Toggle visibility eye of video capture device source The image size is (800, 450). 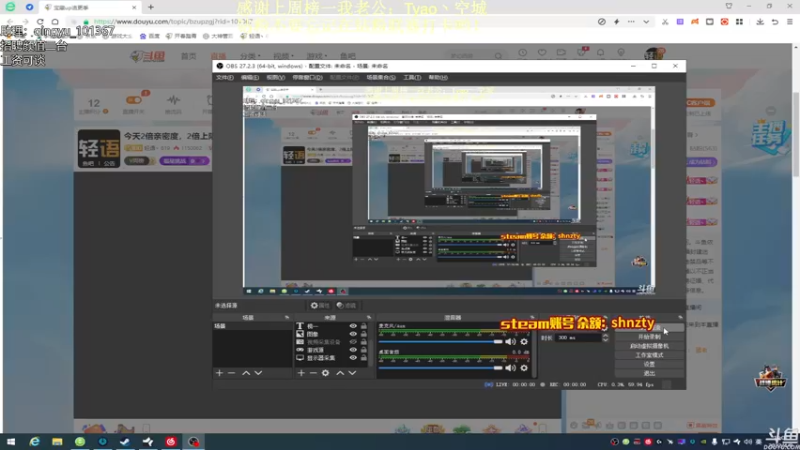(x=353, y=342)
